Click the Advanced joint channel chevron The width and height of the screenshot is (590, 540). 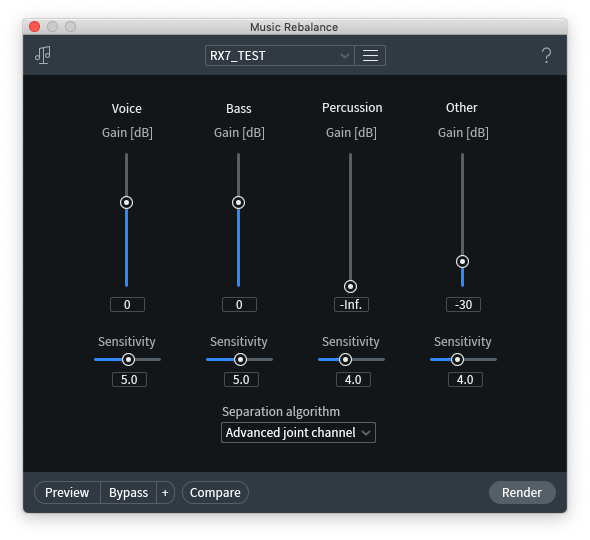coord(366,433)
